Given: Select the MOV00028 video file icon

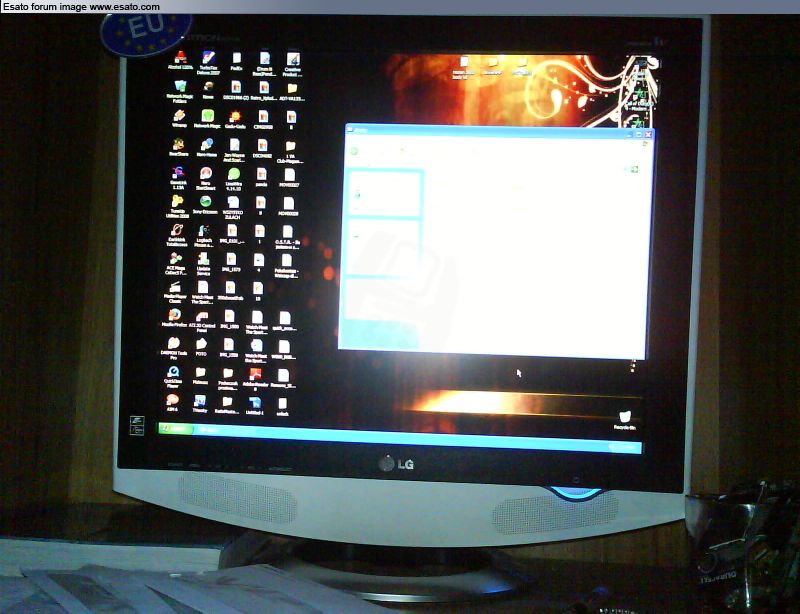Looking at the screenshot, I should coord(289,206).
